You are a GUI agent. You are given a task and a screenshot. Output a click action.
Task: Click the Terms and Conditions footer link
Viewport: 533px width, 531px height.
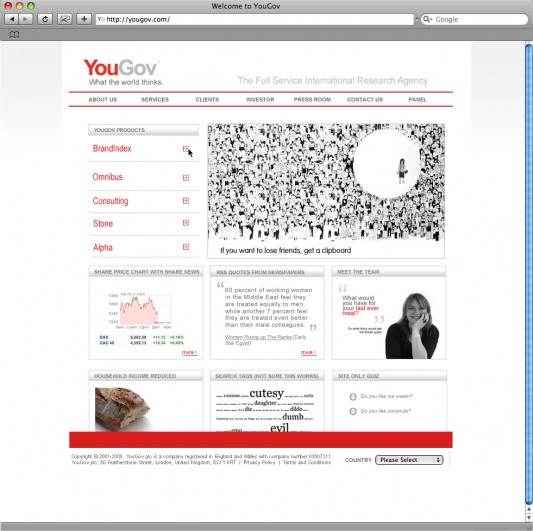click(x=307, y=462)
